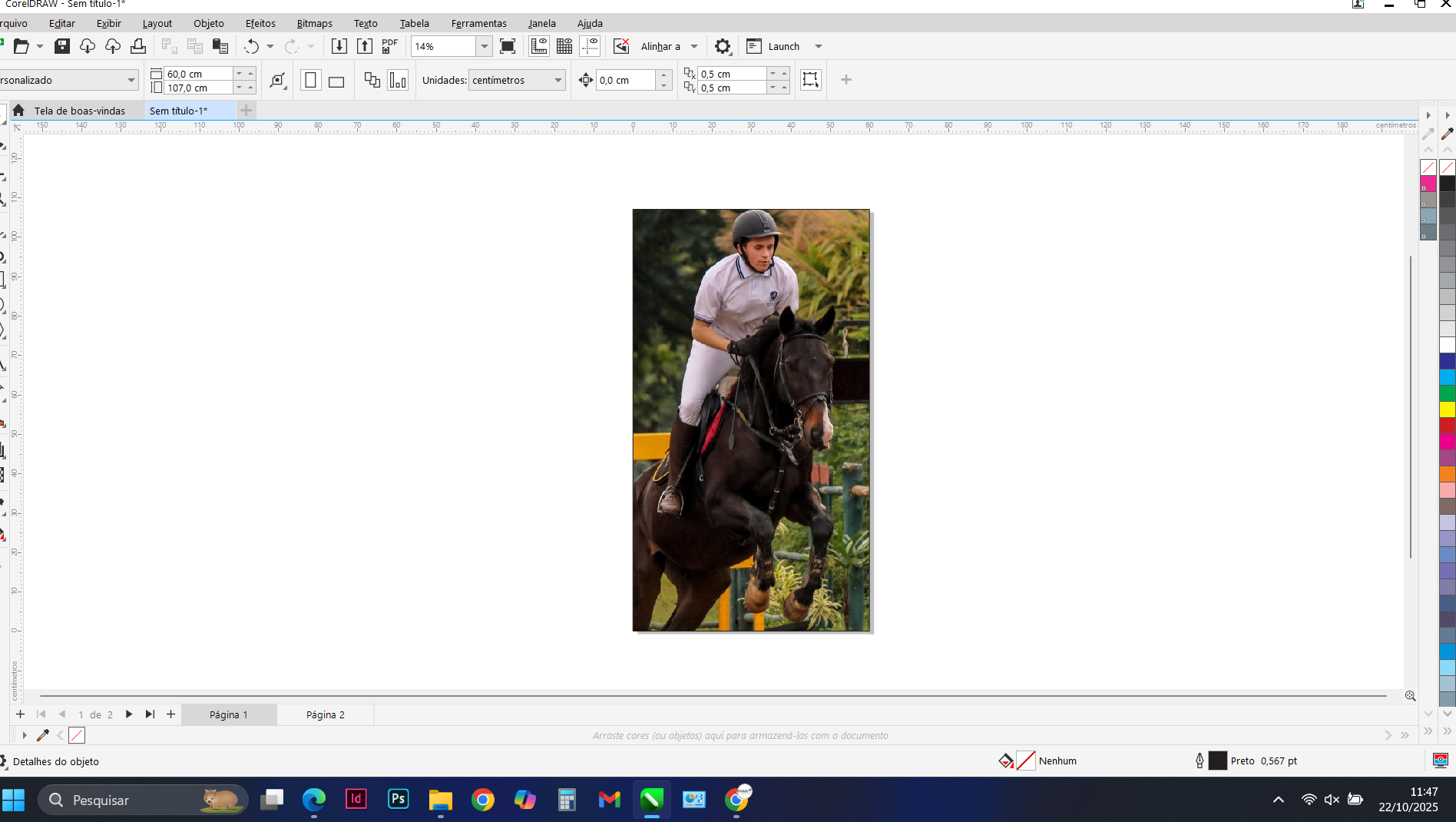
Task: Open the Options gear icon
Action: click(x=723, y=46)
